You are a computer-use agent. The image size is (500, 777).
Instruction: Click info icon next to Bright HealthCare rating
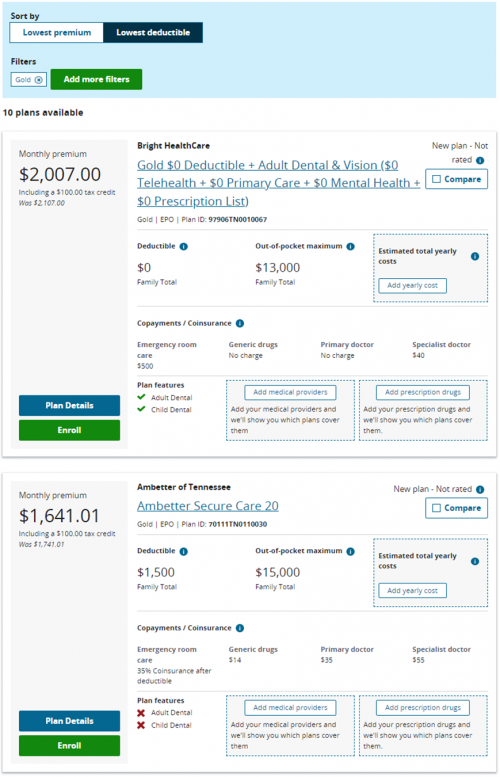pos(480,161)
